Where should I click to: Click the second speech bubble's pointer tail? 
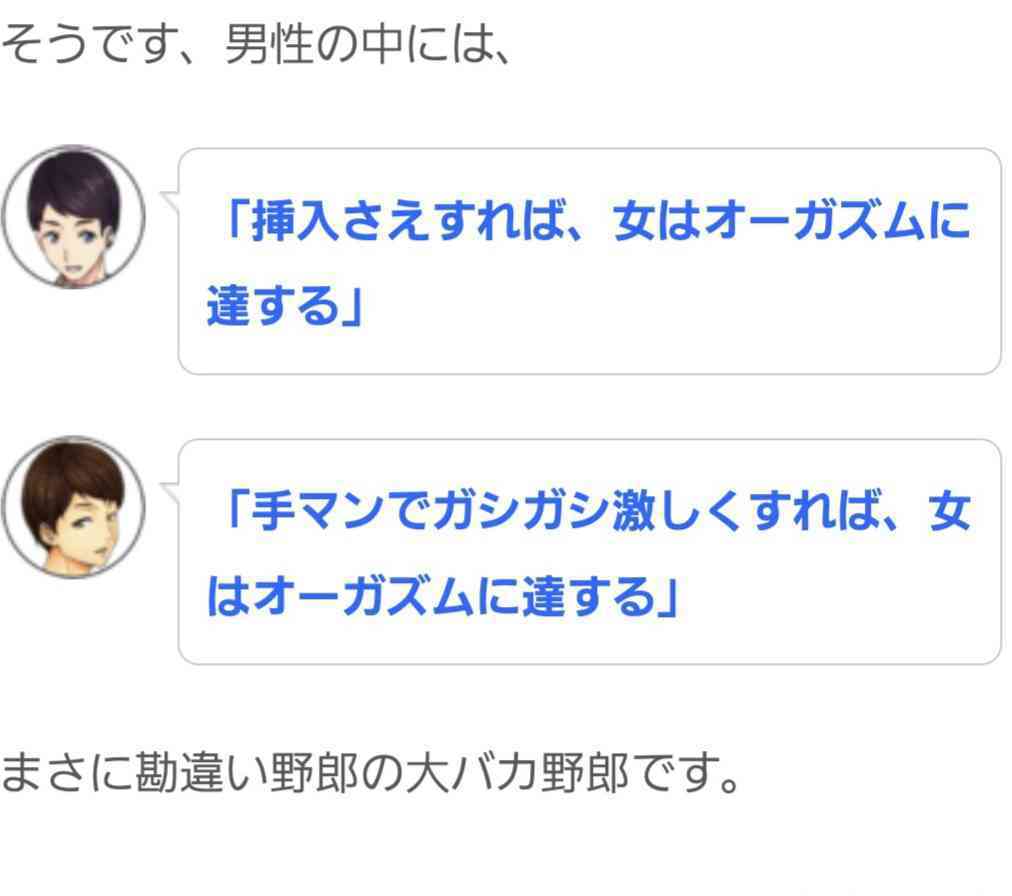tap(170, 492)
